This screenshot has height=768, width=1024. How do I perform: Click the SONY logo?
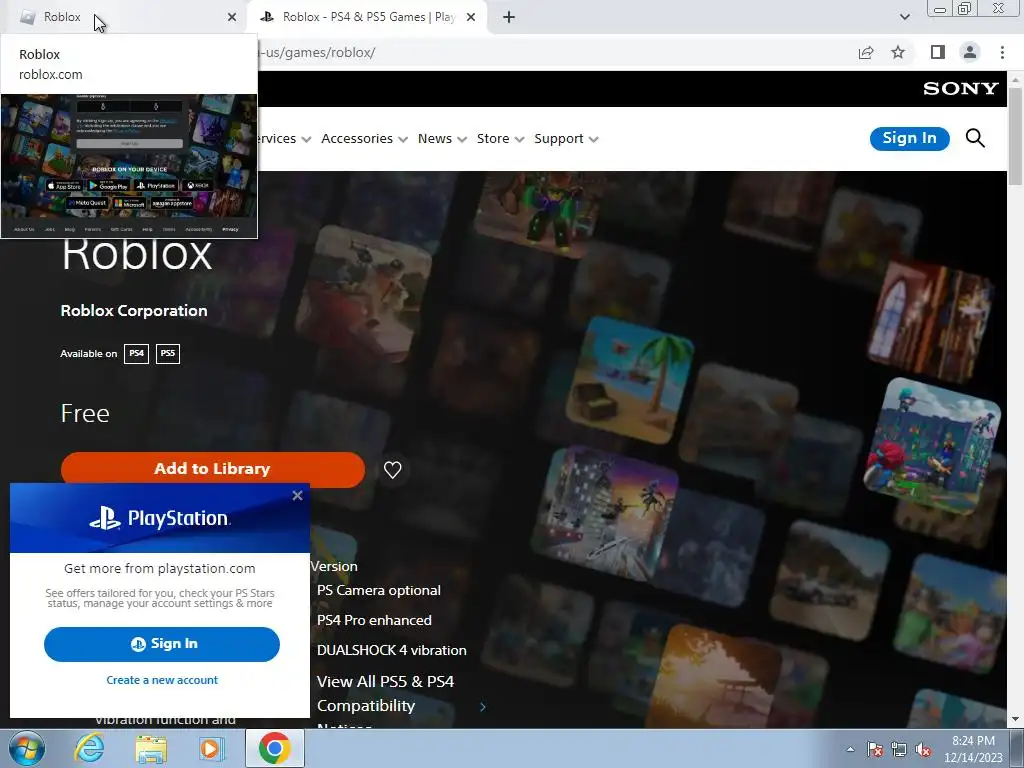(961, 89)
